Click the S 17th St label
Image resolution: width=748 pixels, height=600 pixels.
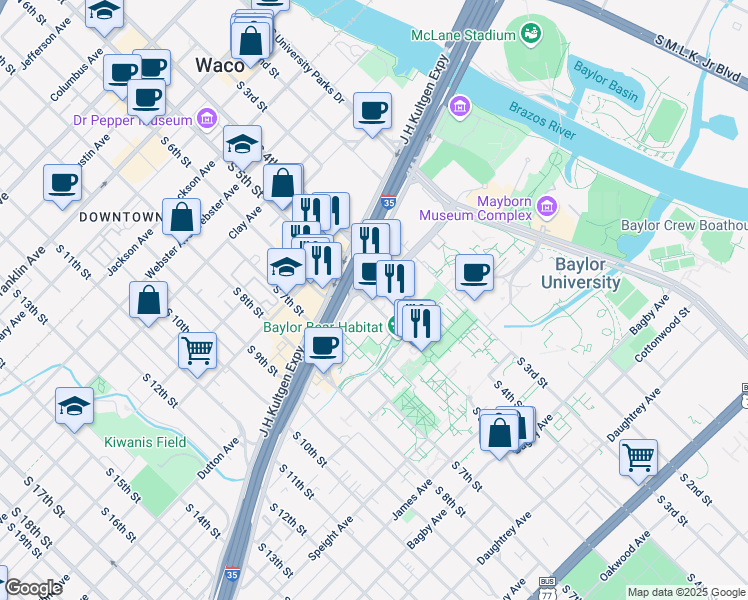click(x=44, y=497)
